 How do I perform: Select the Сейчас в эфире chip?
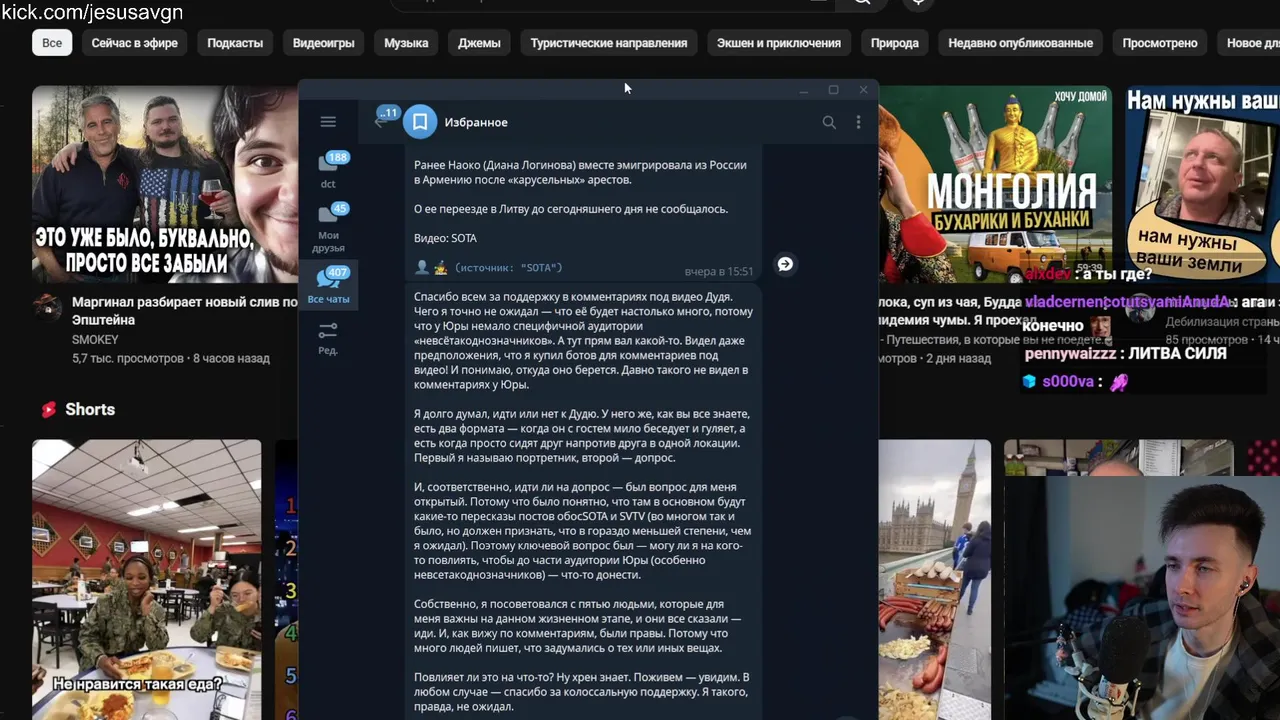click(x=134, y=43)
